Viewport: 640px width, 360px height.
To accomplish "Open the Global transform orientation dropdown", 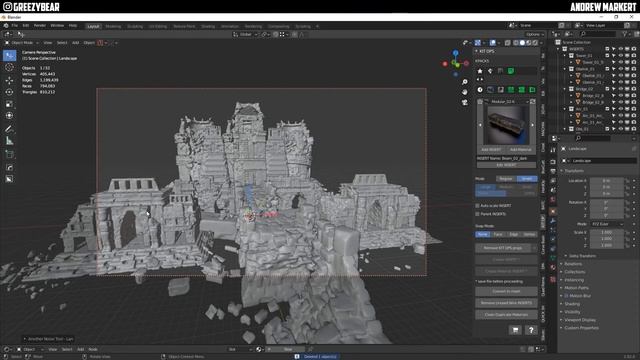I will [245, 35].
